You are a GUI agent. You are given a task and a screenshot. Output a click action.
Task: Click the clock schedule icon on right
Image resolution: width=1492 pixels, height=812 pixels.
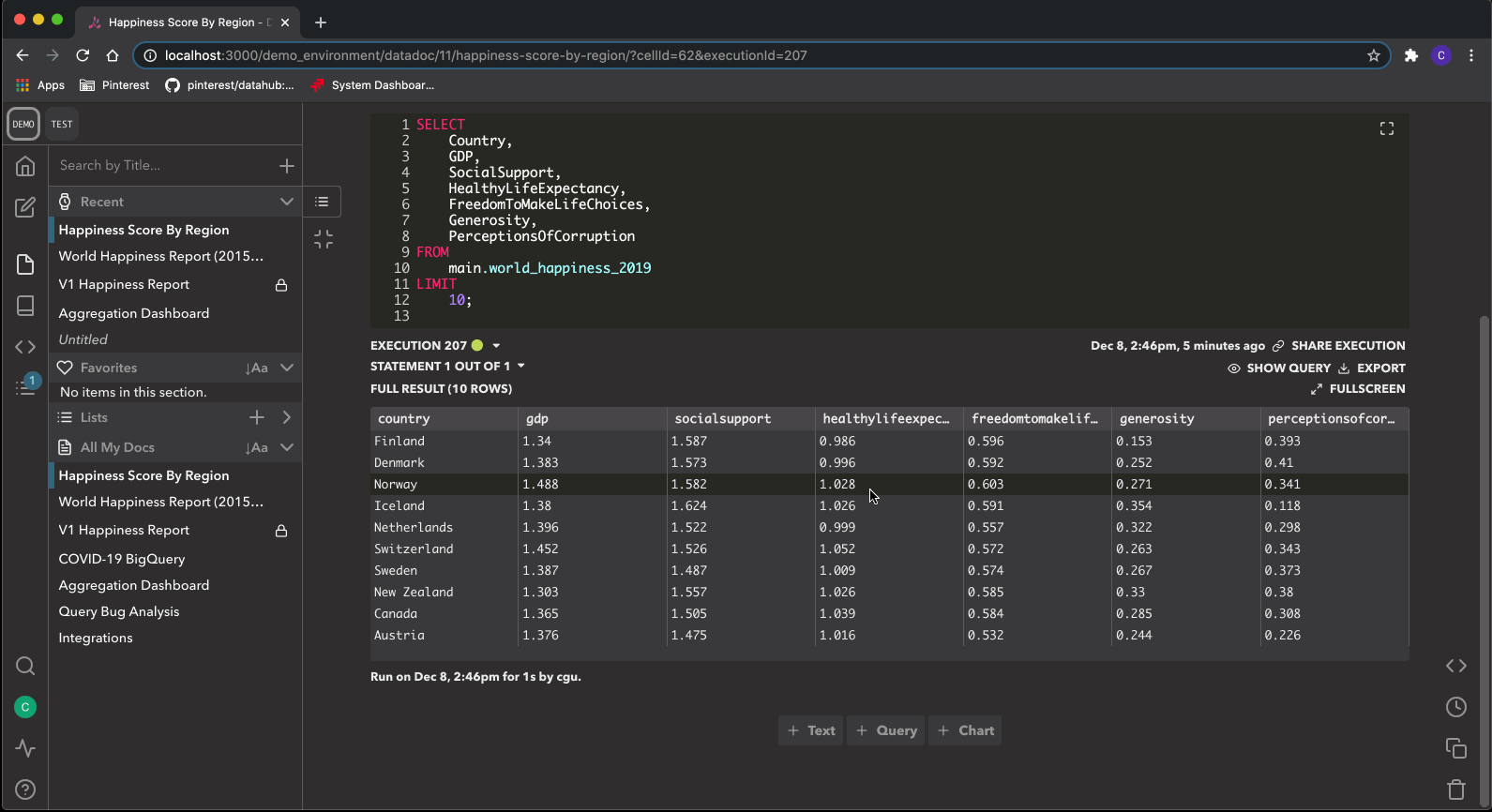point(1455,707)
